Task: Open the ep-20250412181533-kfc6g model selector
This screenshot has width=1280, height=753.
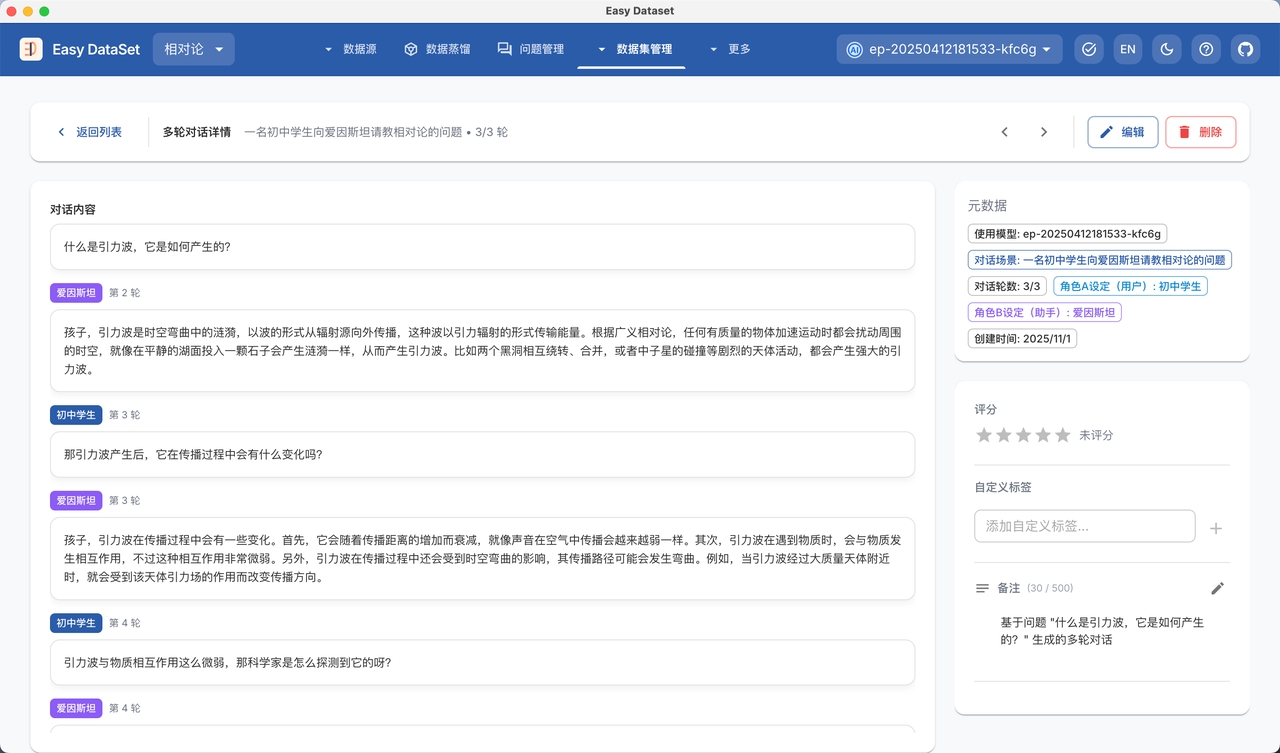Action: [949, 49]
